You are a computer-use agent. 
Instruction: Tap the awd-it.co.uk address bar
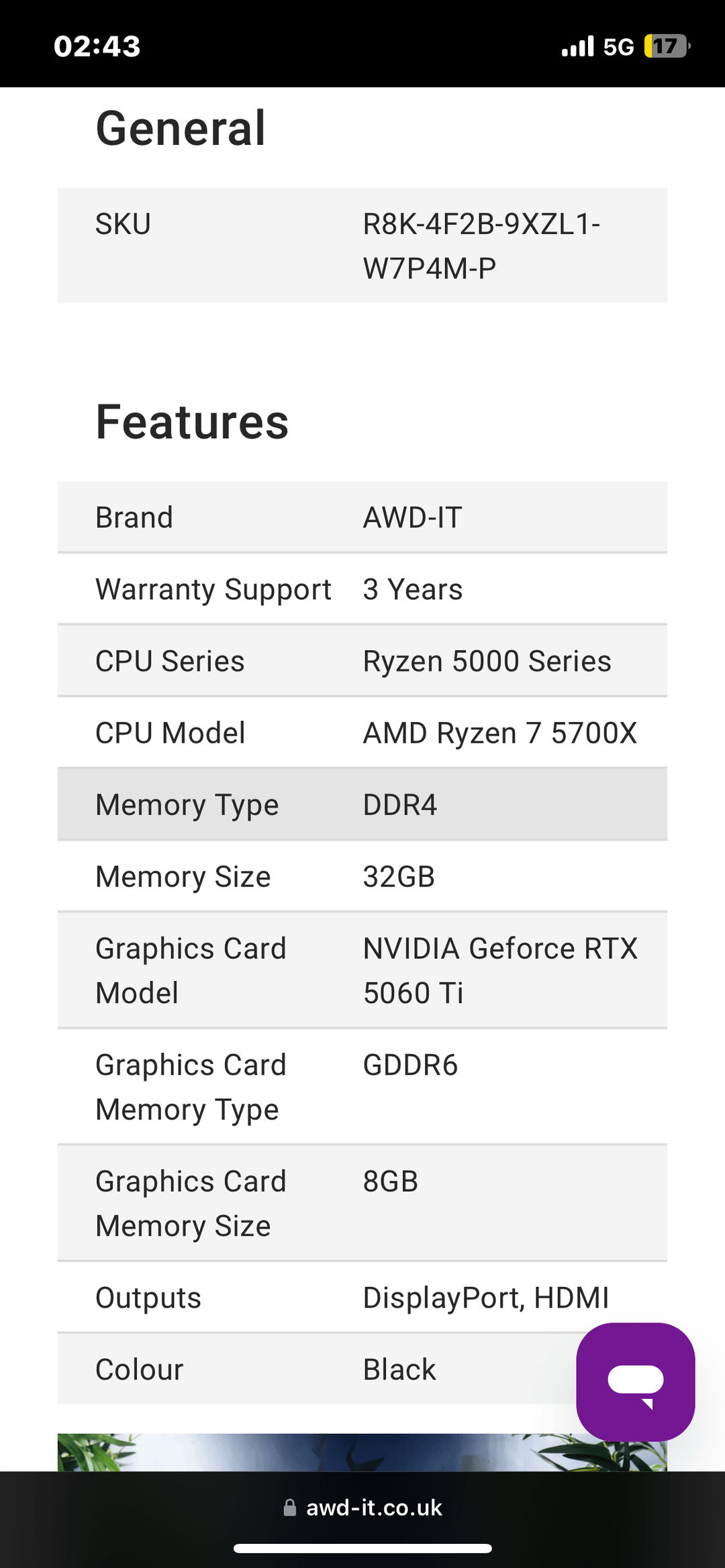tap(373, 1508)
